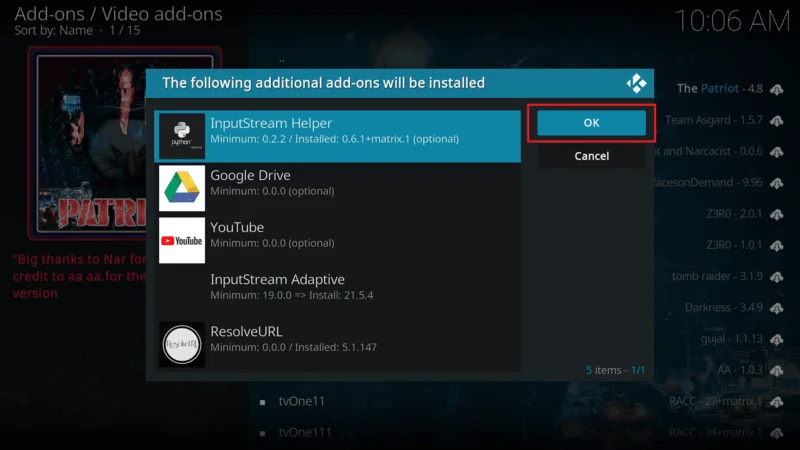
Task: Select AA 1.0.3 entry
Action: (740, 370)
